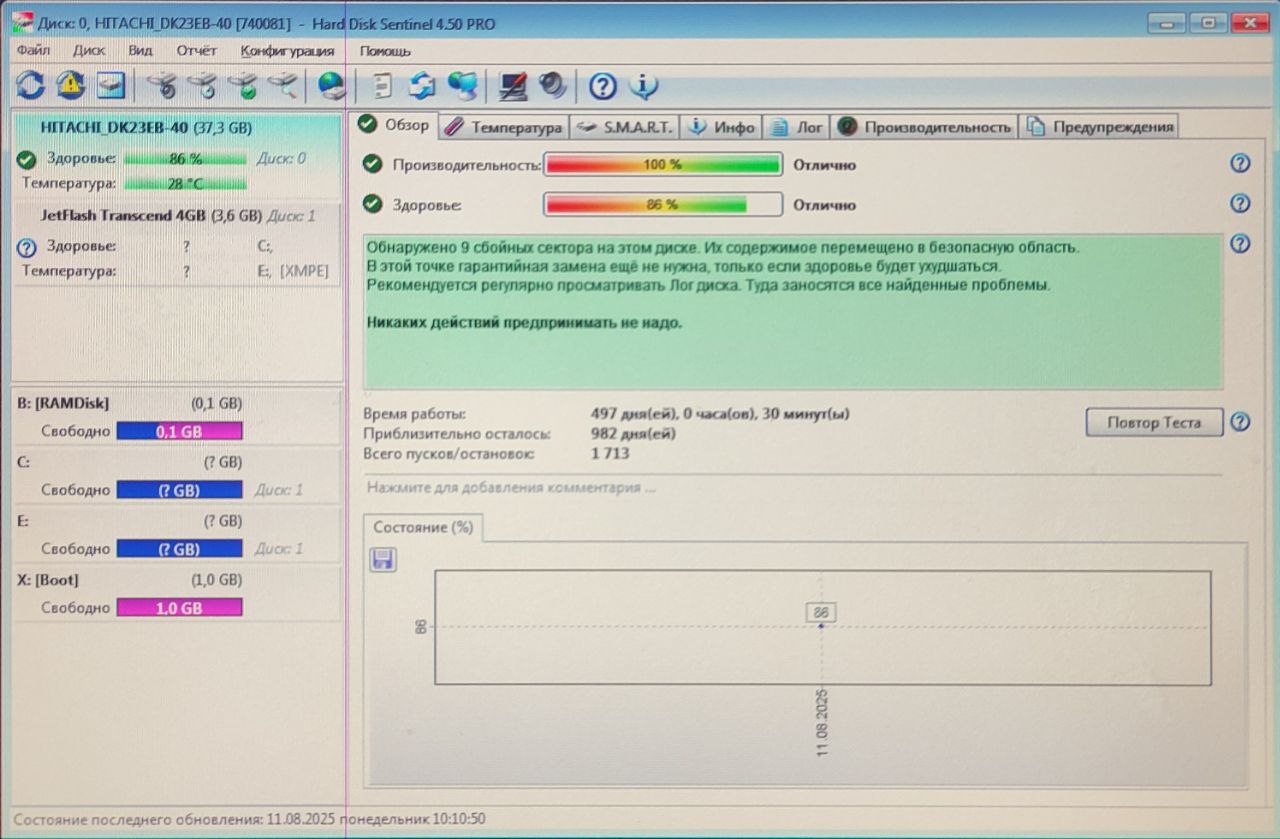1280x839 pixels.
Task: Click the globe with disk toolbar icon
Action: pyautogui.click(x=332, y=86)
